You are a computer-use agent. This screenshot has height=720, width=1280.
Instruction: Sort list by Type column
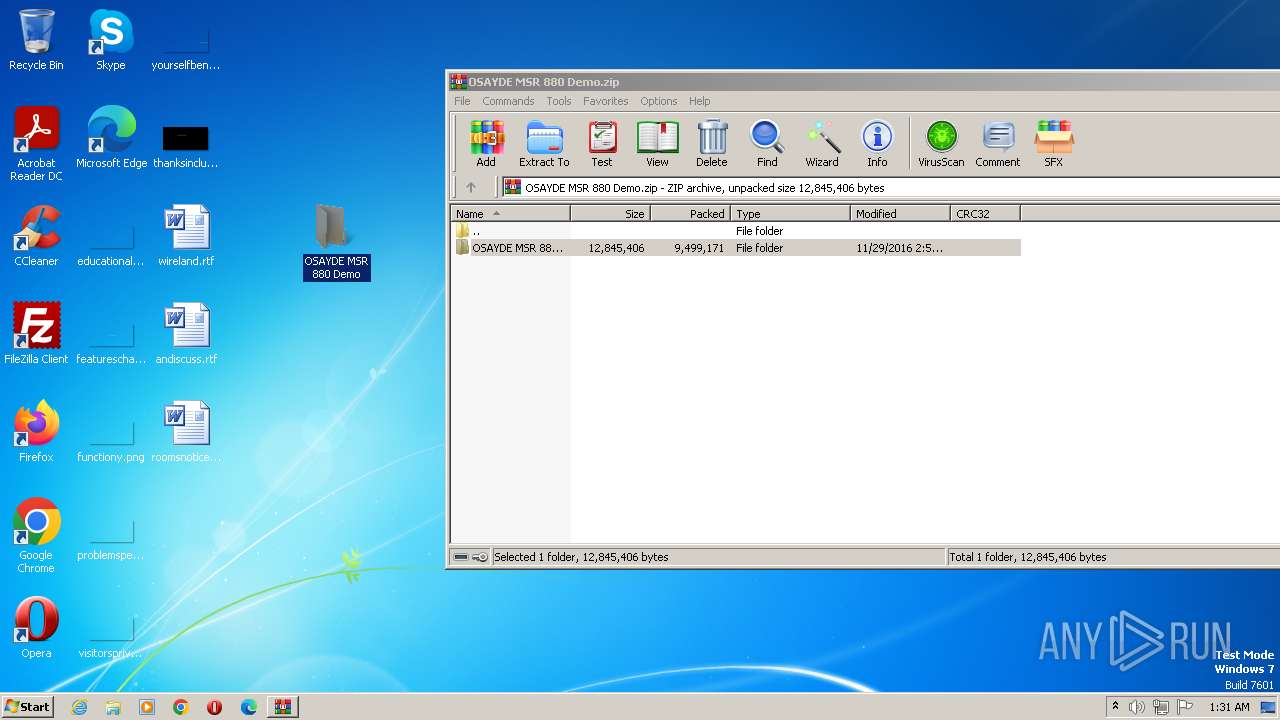click(791, 214)
